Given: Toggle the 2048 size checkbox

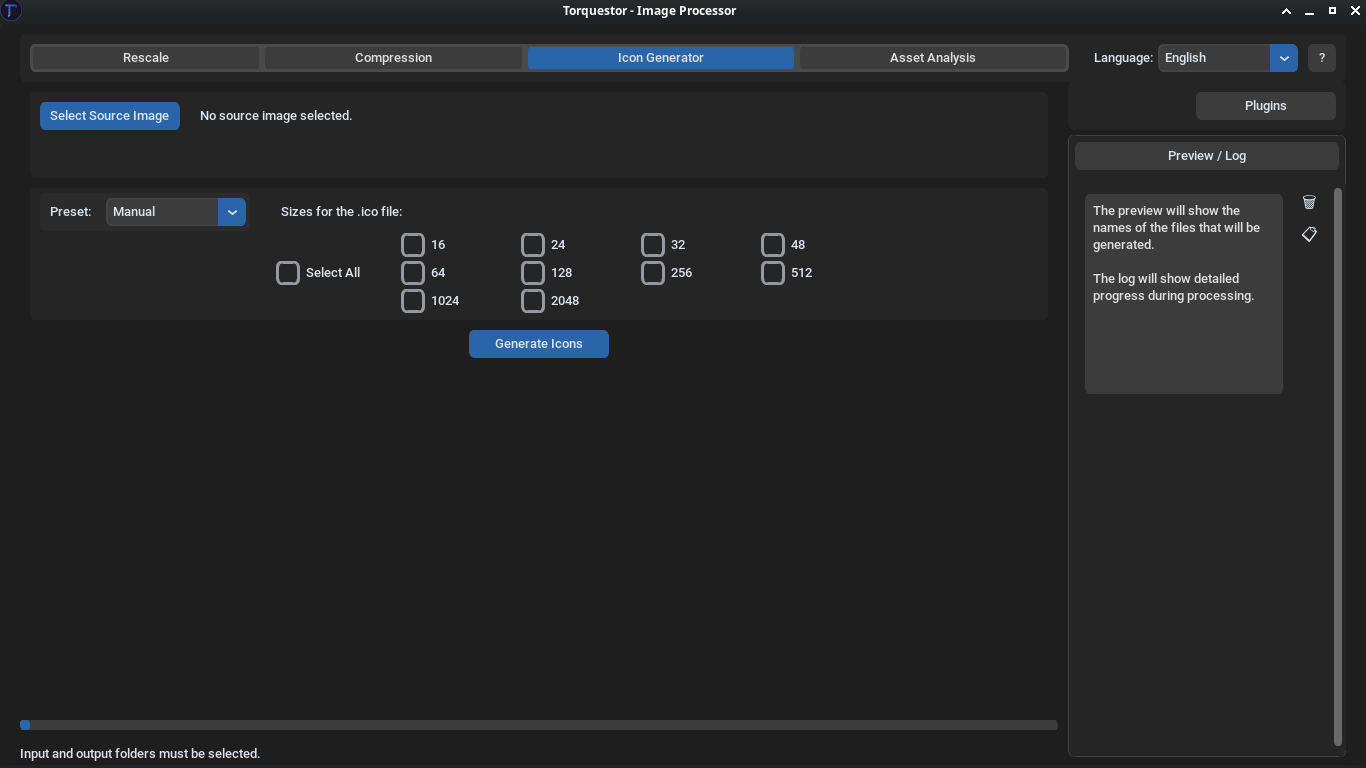Looking at the screenshot, I should point(532,300).
